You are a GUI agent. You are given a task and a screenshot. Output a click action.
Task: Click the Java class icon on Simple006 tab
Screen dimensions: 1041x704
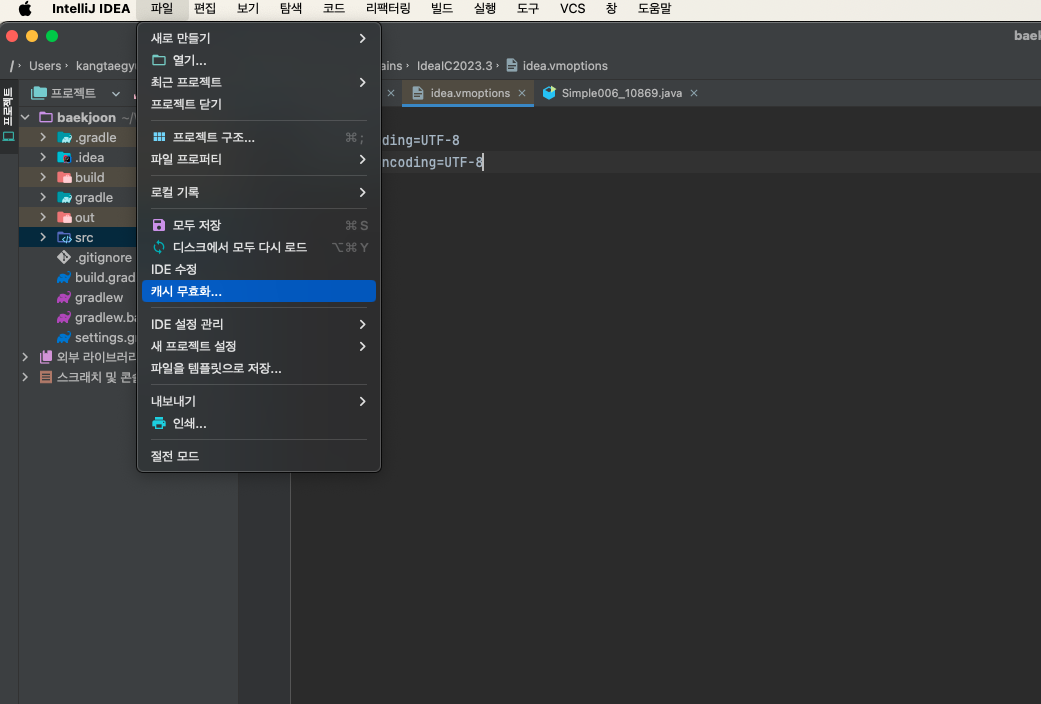pyautogui.click(x=549, y=93)
